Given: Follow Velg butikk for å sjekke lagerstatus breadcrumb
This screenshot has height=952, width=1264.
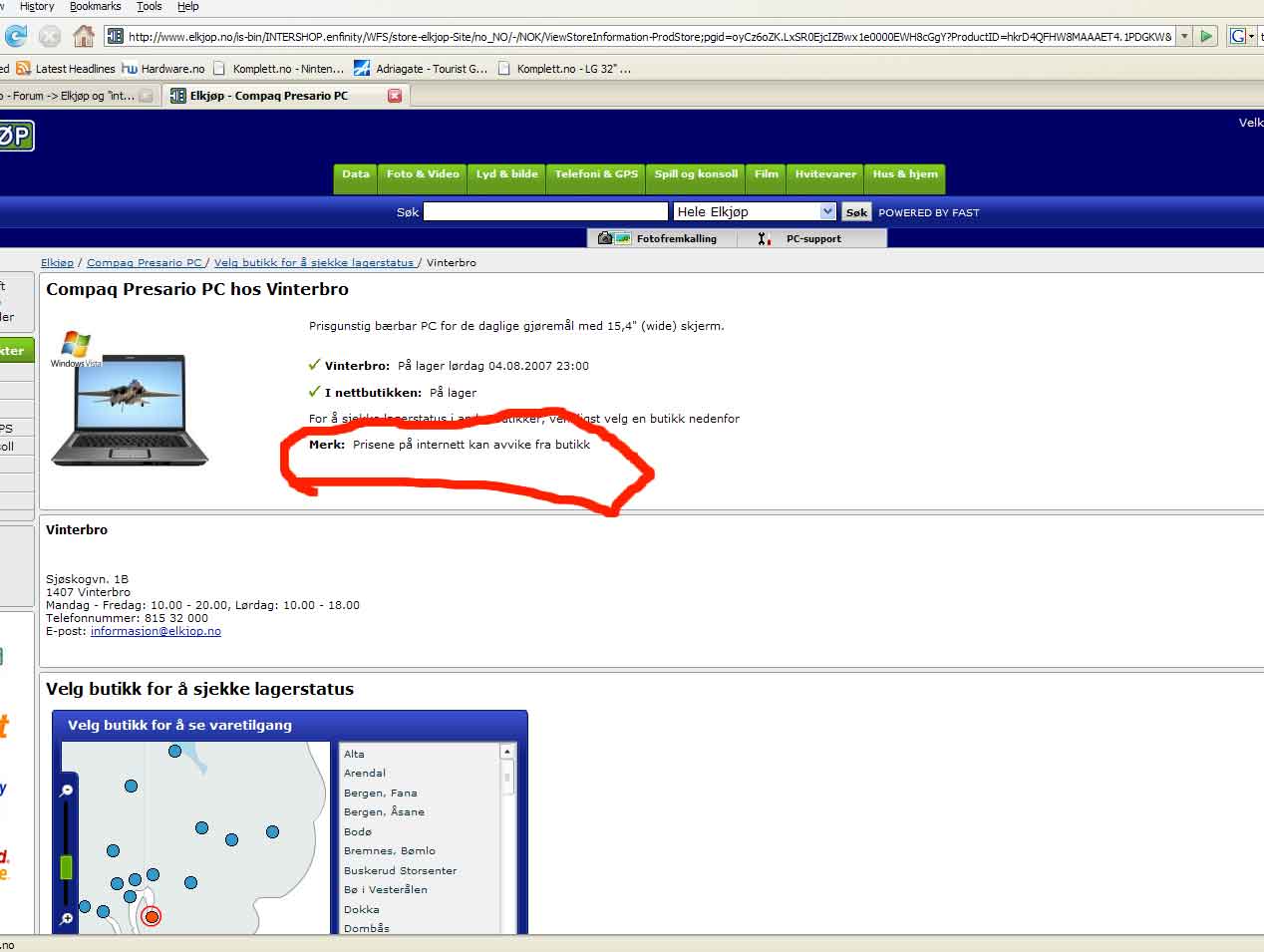Looking at the screenshot, I should coord(314,263).
